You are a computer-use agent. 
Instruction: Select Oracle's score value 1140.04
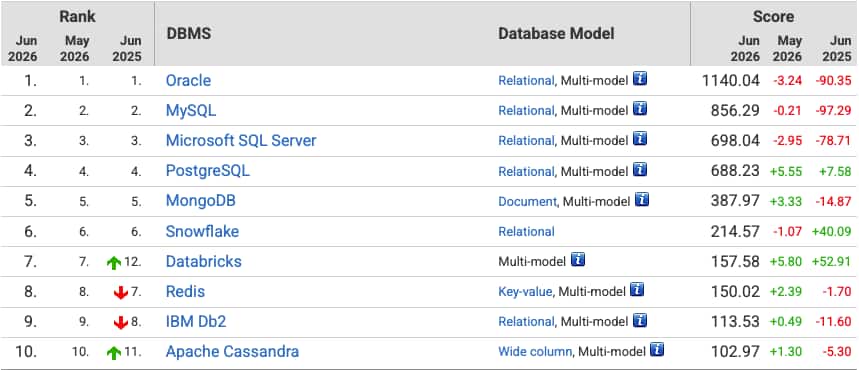(731, 81)
